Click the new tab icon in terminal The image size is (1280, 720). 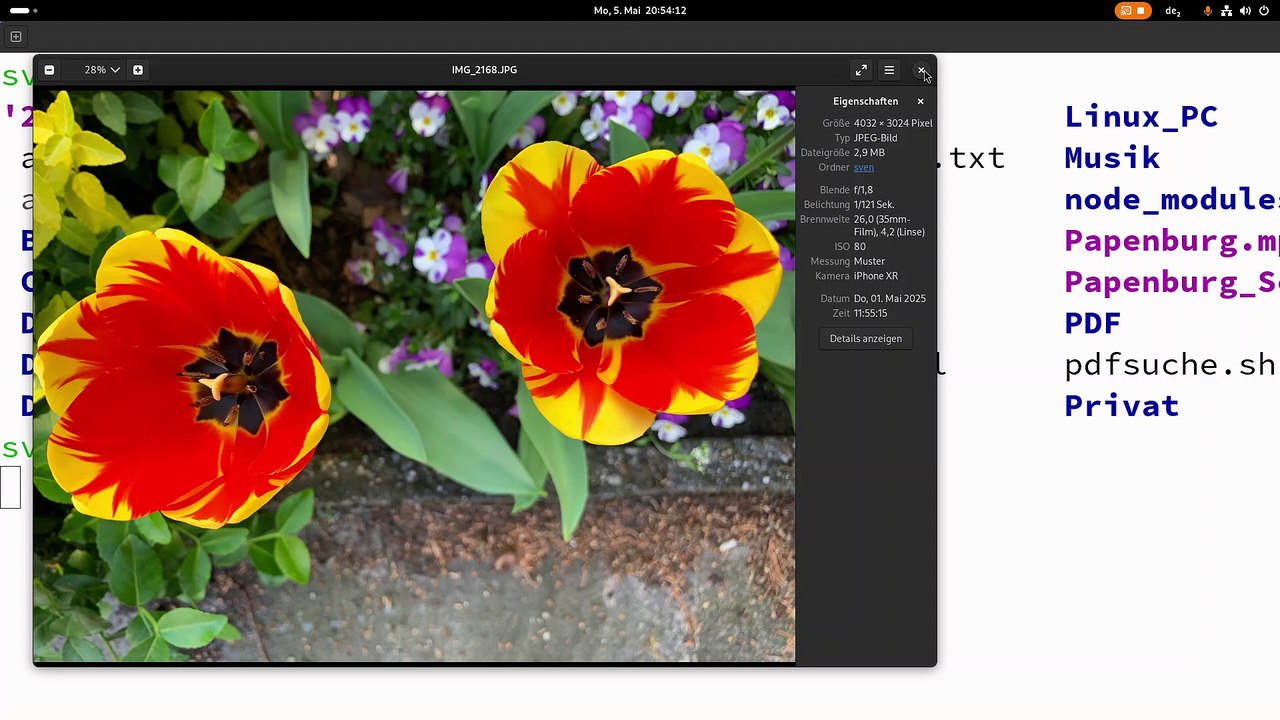pos(15,37)
